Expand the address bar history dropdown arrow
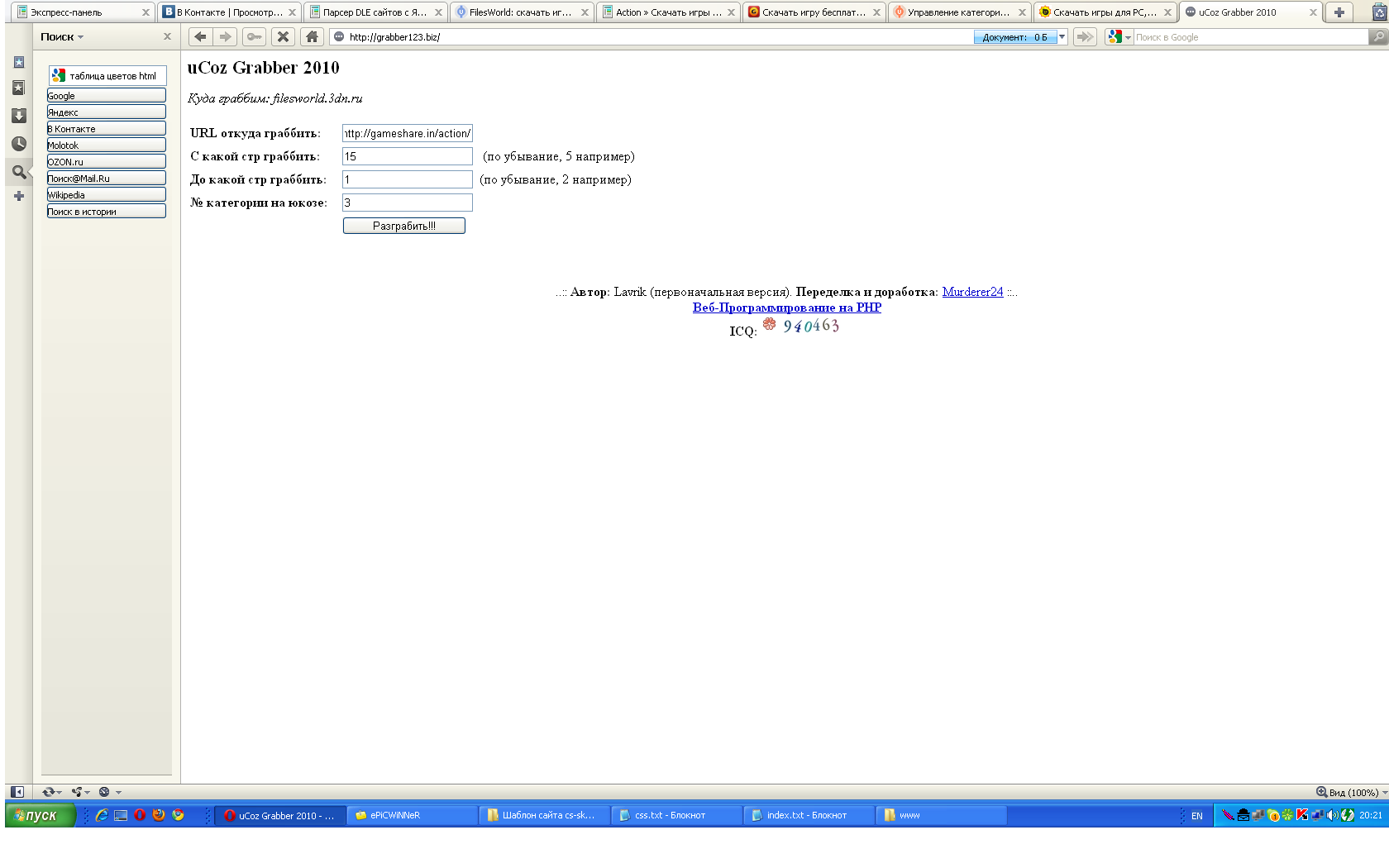Screen dimensions: 1389x868 pyautogui.click(x=1062, y=37)
